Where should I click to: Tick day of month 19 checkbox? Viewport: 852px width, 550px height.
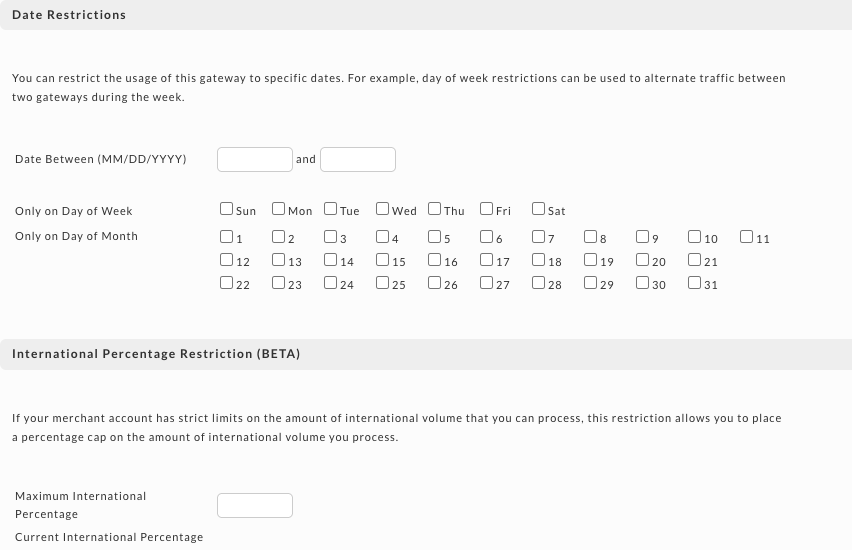(x=591, y=260)
